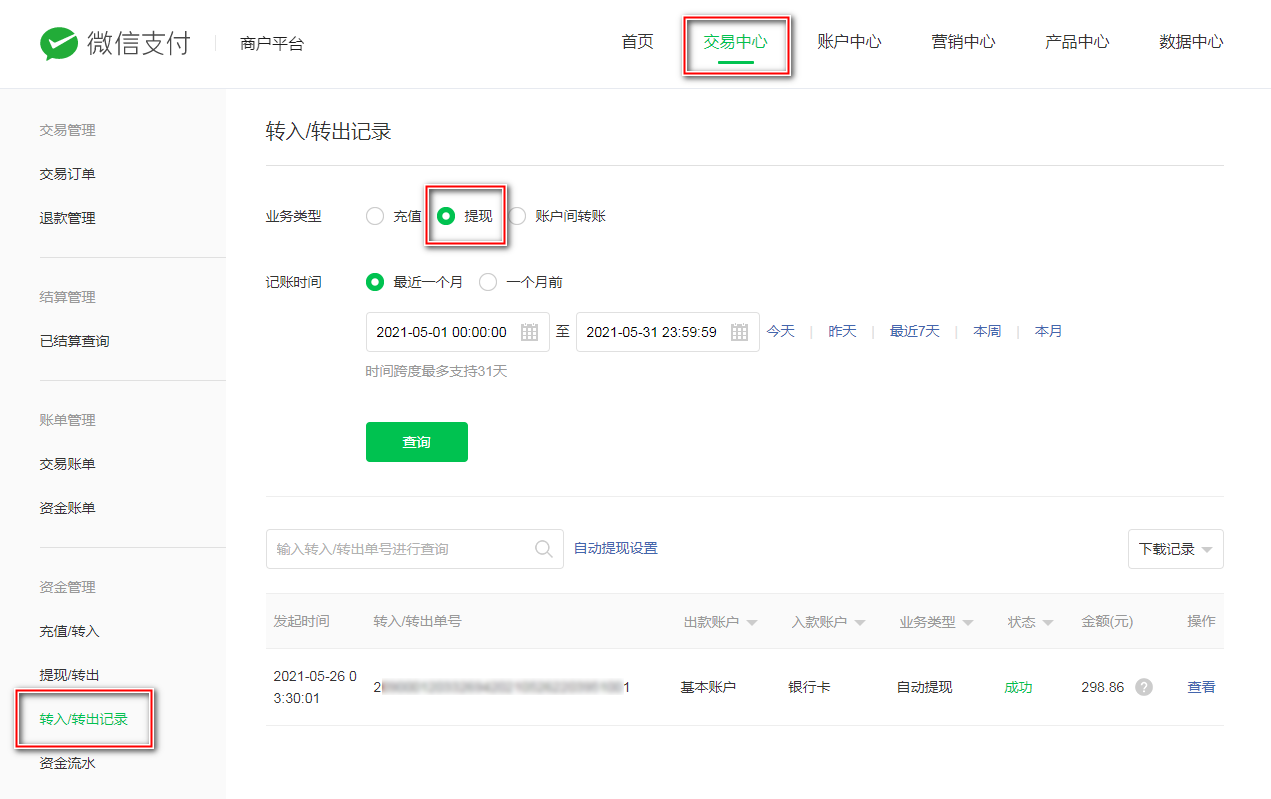The image size is (1271, 799).
Task: Select the 账户间转账 radio option
Action: [x=517, y=216]
